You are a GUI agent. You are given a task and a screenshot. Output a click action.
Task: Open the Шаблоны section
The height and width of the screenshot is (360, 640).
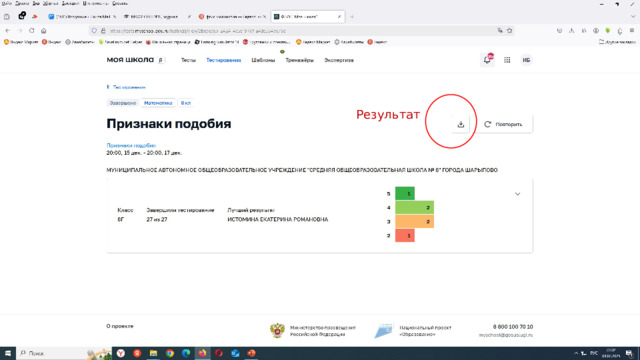coord(263,60)
